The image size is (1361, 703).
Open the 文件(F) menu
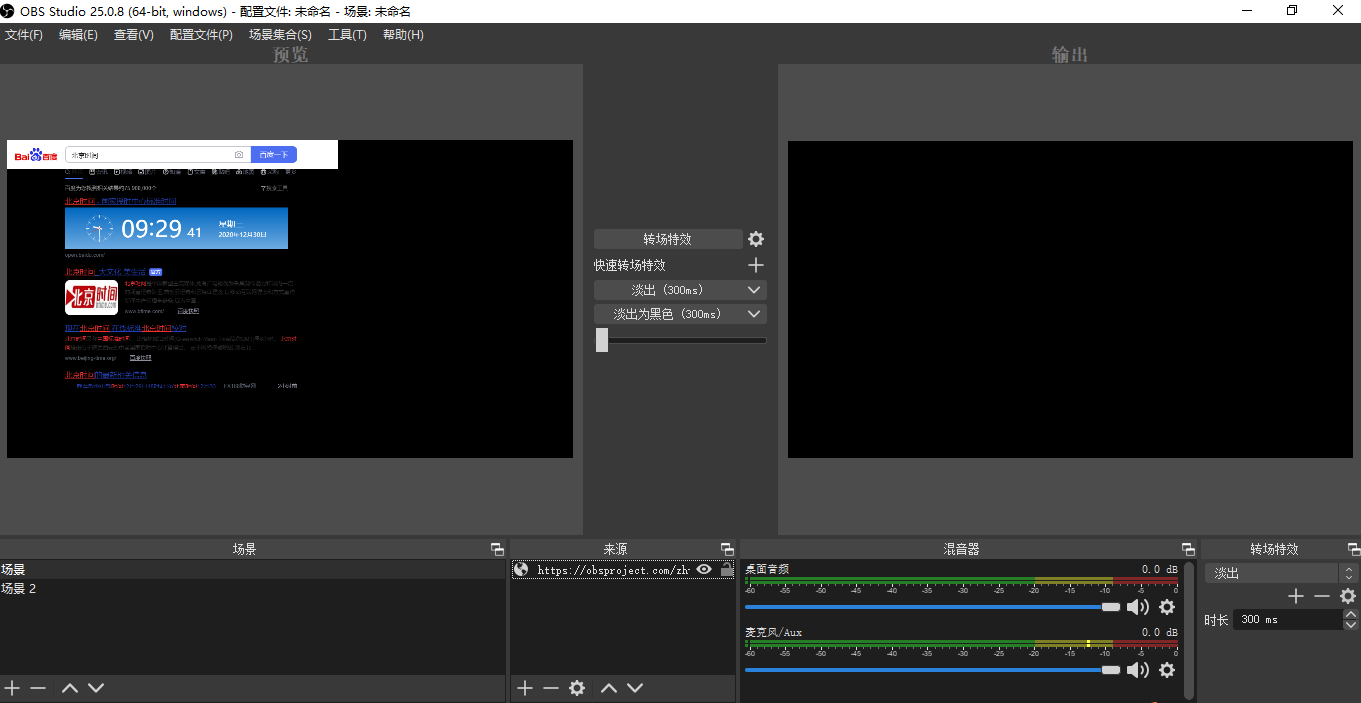[x=24, y=35]
